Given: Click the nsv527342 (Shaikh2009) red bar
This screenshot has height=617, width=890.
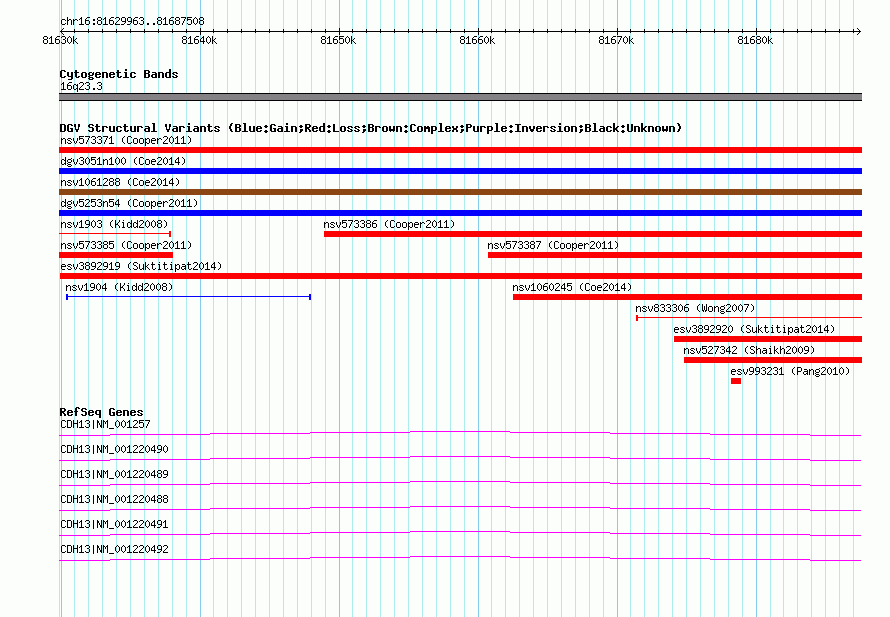Looking at the screenshot, I should tap(773, 360).
